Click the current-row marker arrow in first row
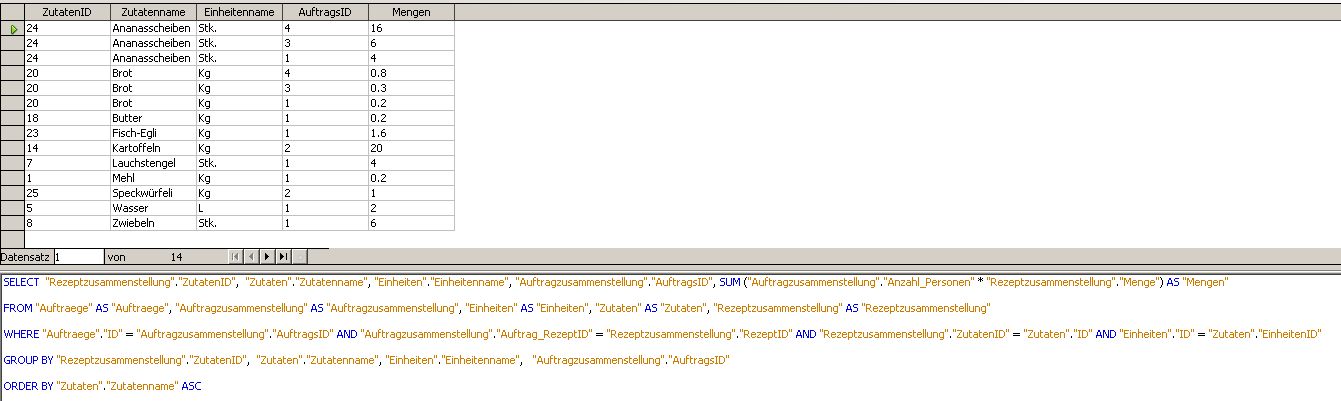Viewport: 1341px width, 401px height. click(x=13, y=30)
